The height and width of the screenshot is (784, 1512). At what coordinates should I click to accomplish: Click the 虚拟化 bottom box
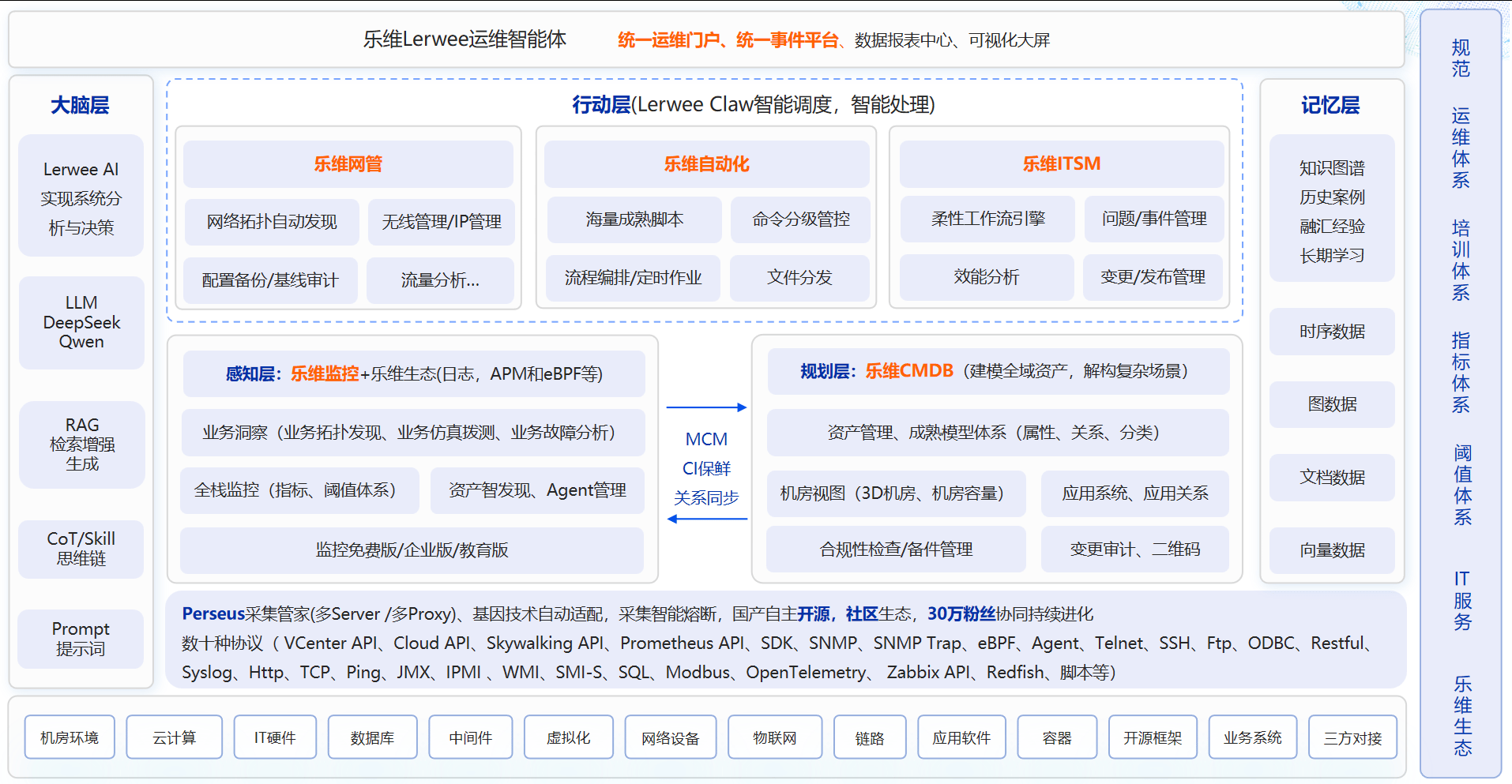pyautogui.click(x=569, y=737)
